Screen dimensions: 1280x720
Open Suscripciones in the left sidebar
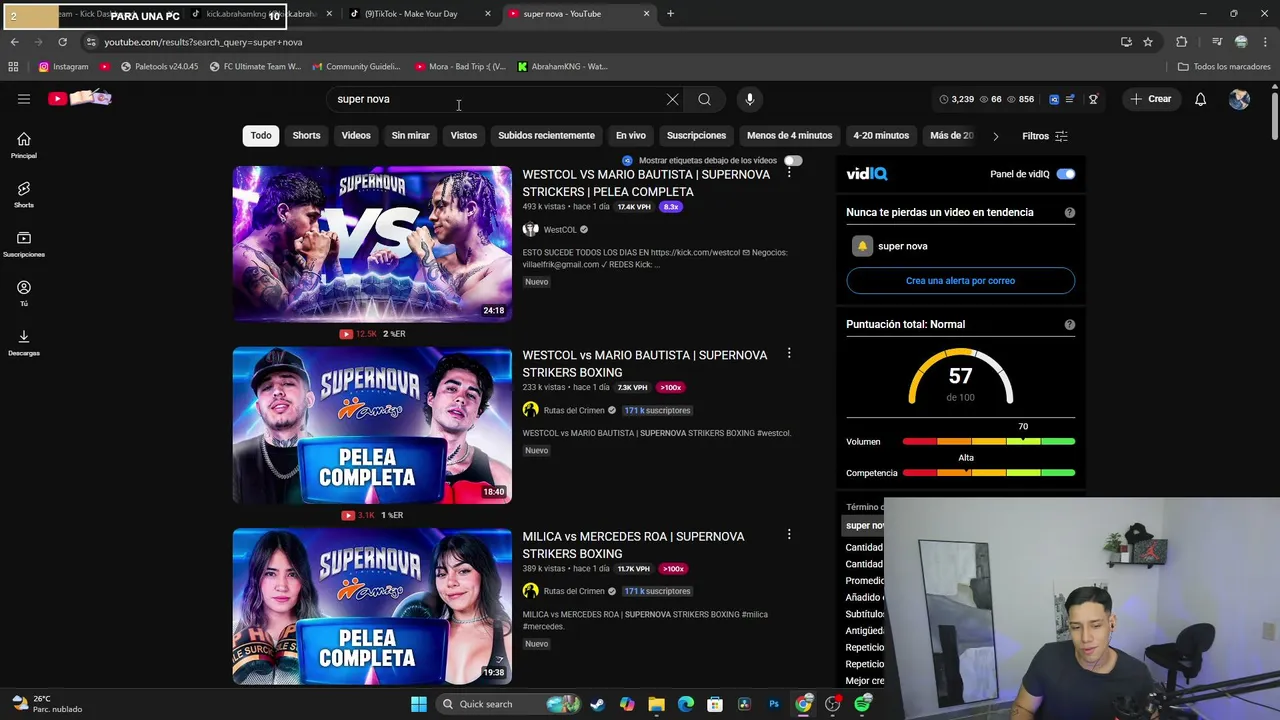coord(24,244)
